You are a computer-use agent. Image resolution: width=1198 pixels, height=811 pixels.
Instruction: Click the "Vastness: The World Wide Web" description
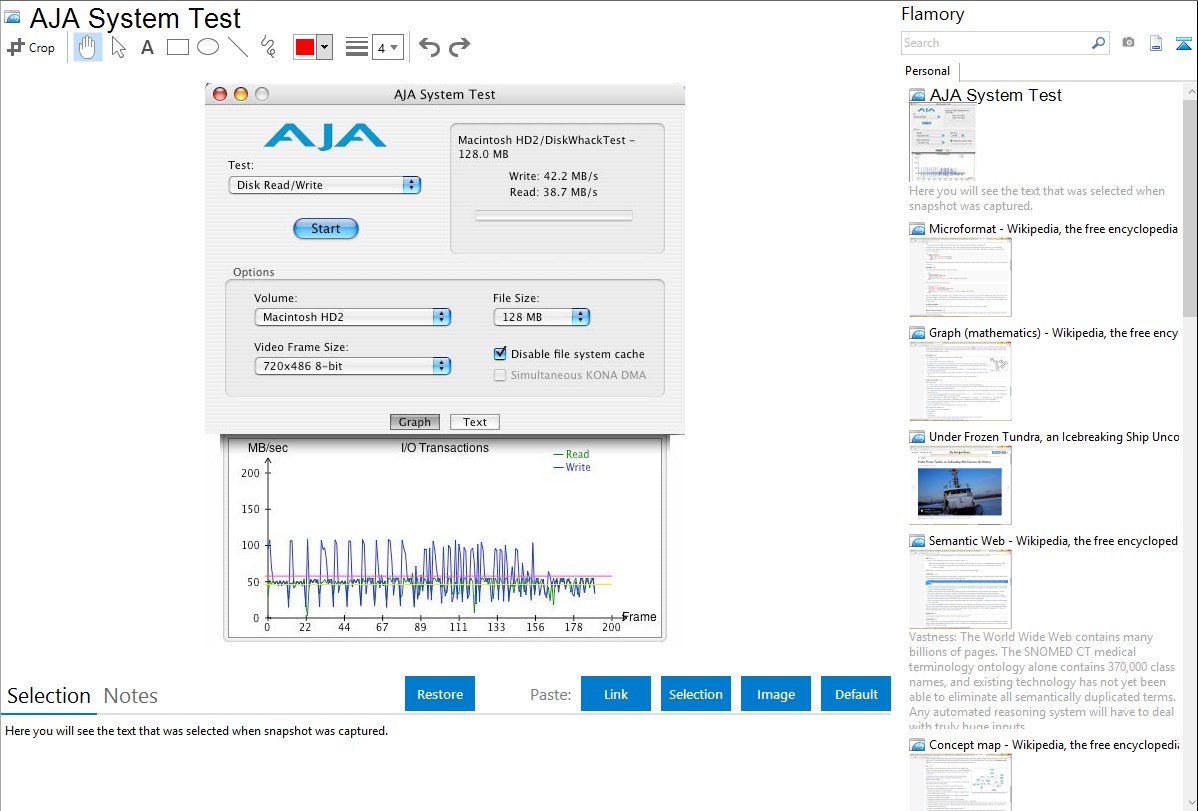pyautogui.click(x=1042, y=681)
